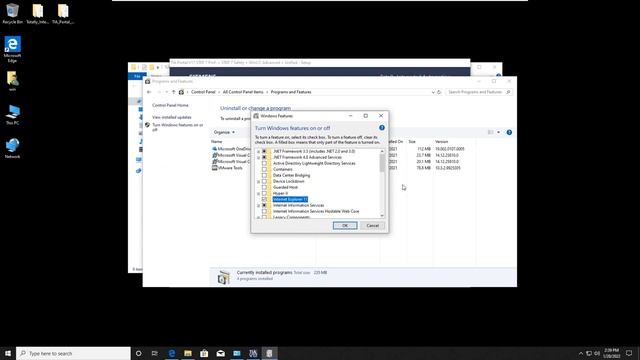This screenshot has width=640, height=360.
Task: Enable Data Center Bridging checkbox
Action: pos(264,176)
